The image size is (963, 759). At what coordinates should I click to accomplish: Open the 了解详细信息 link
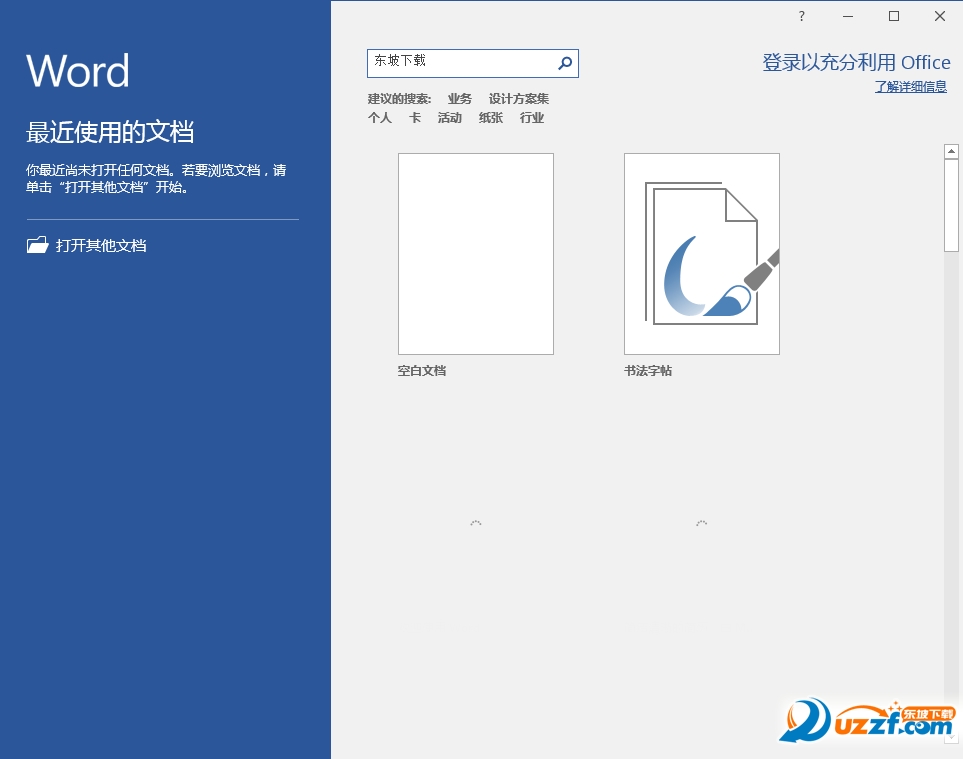click(910, 87)
